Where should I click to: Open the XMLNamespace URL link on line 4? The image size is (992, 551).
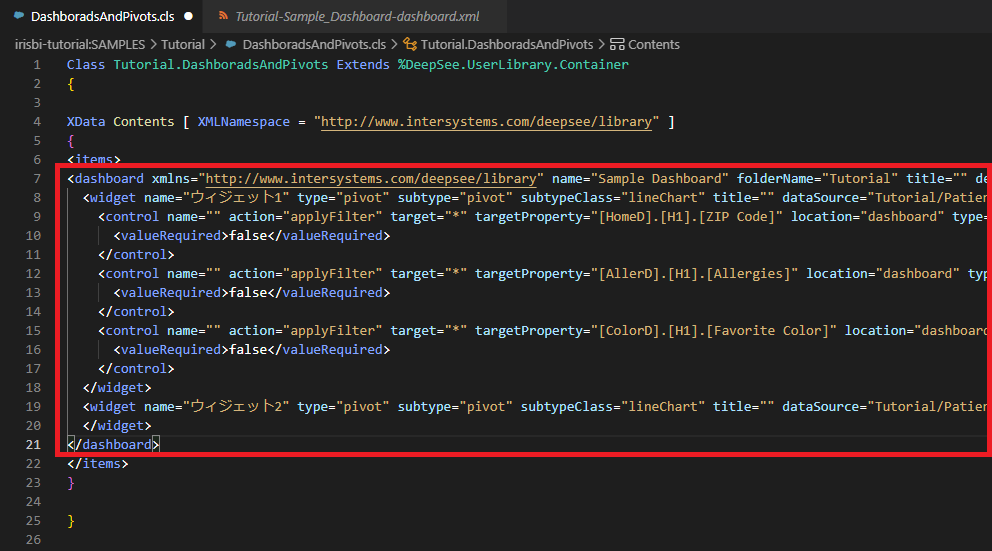[x=487, y=122]
